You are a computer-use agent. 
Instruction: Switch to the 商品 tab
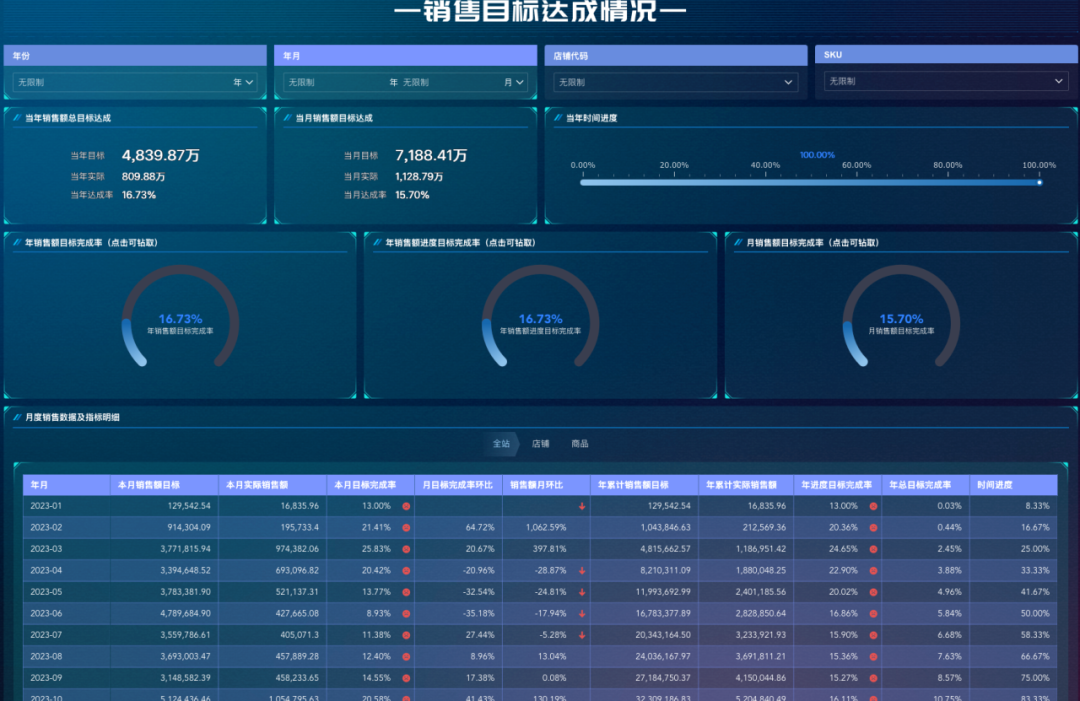pos(580,443)
